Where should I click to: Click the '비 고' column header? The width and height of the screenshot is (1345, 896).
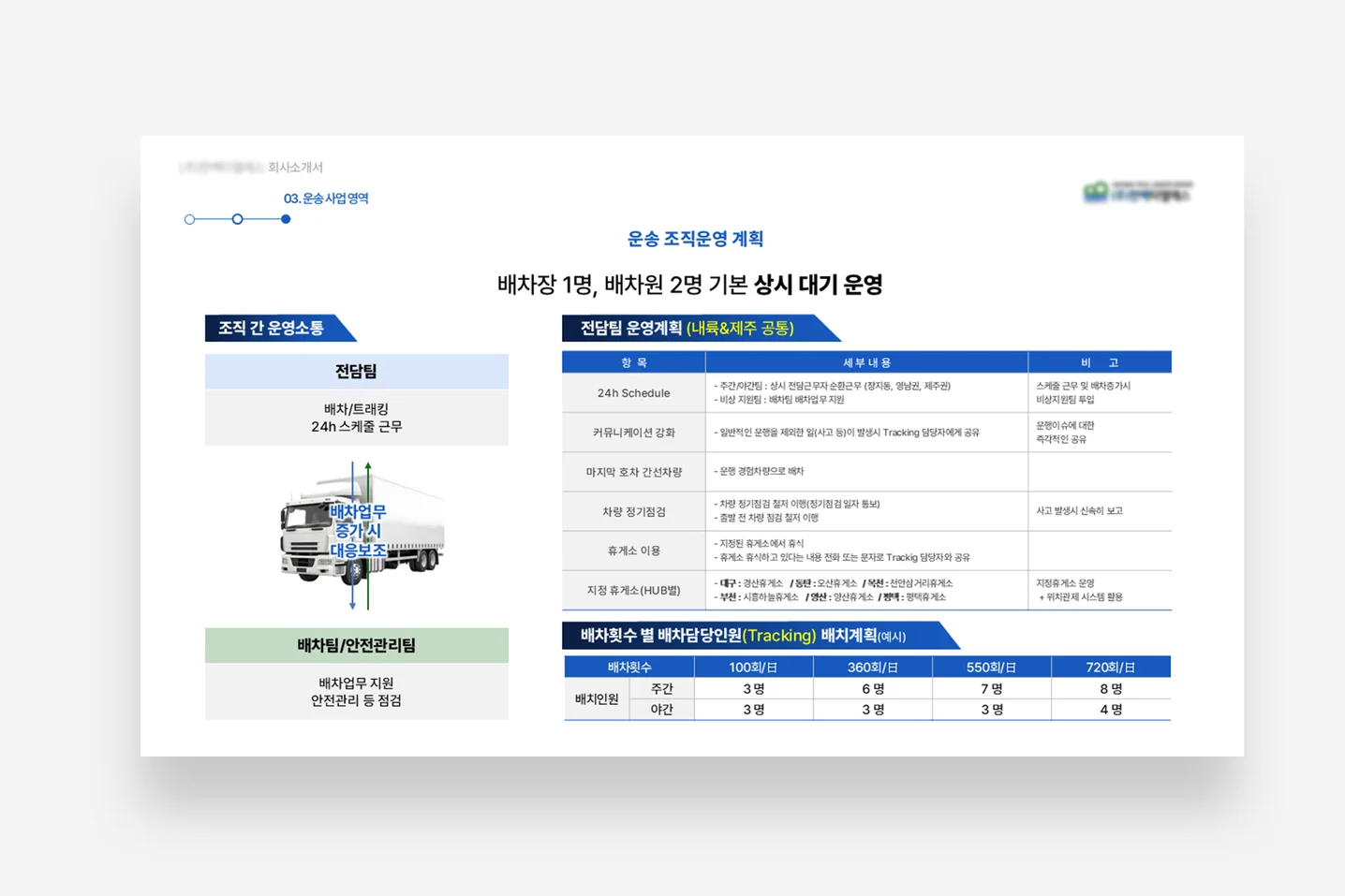coord(1100,362)
